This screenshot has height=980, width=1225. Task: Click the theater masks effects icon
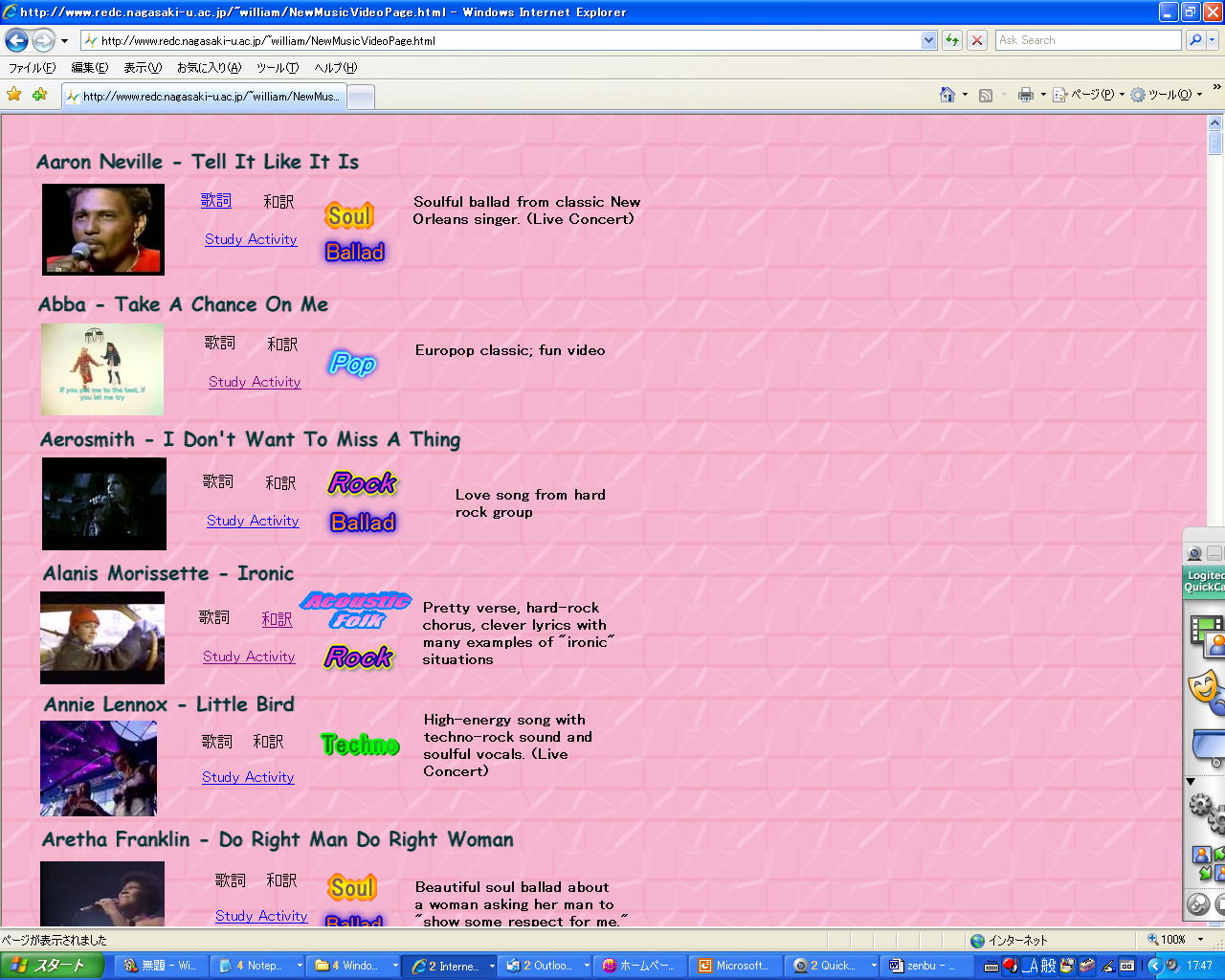click(1205, 689)
